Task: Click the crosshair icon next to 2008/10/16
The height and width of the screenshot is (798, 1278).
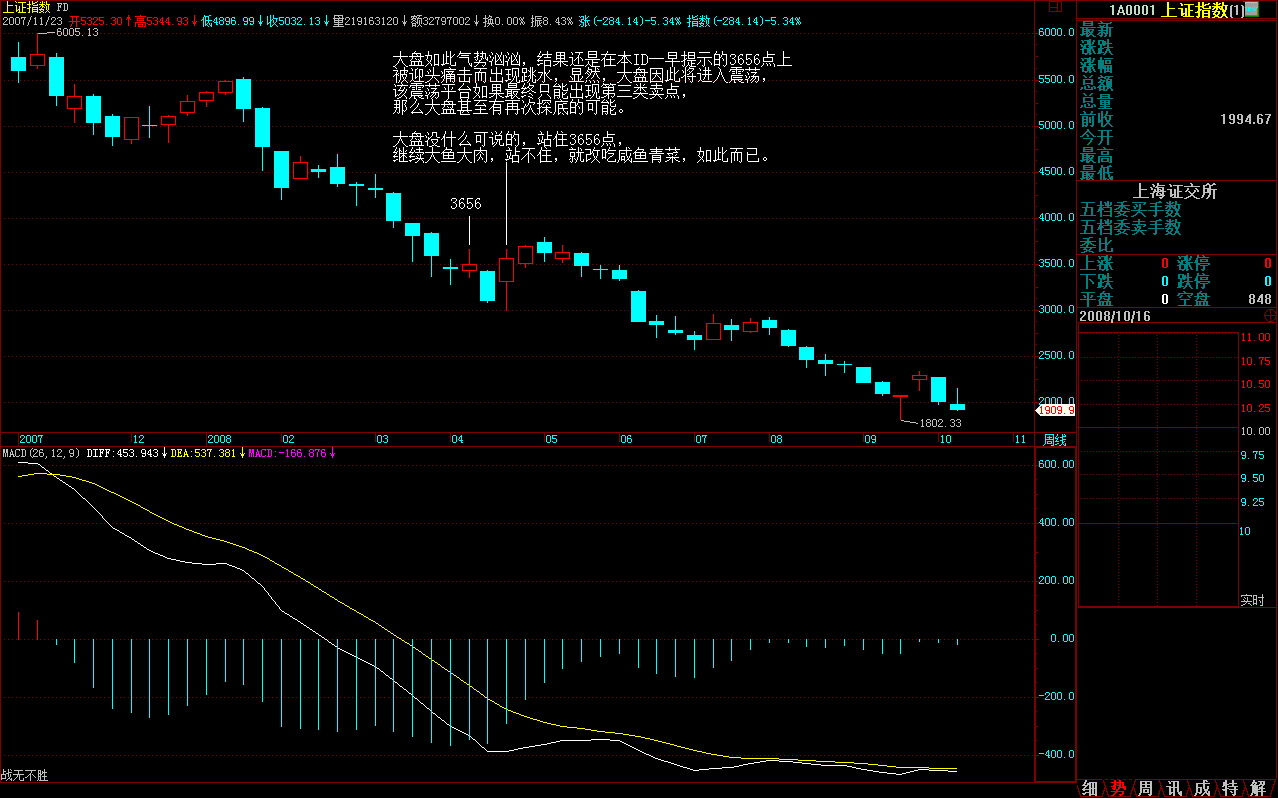Action: pos(1270,315)
